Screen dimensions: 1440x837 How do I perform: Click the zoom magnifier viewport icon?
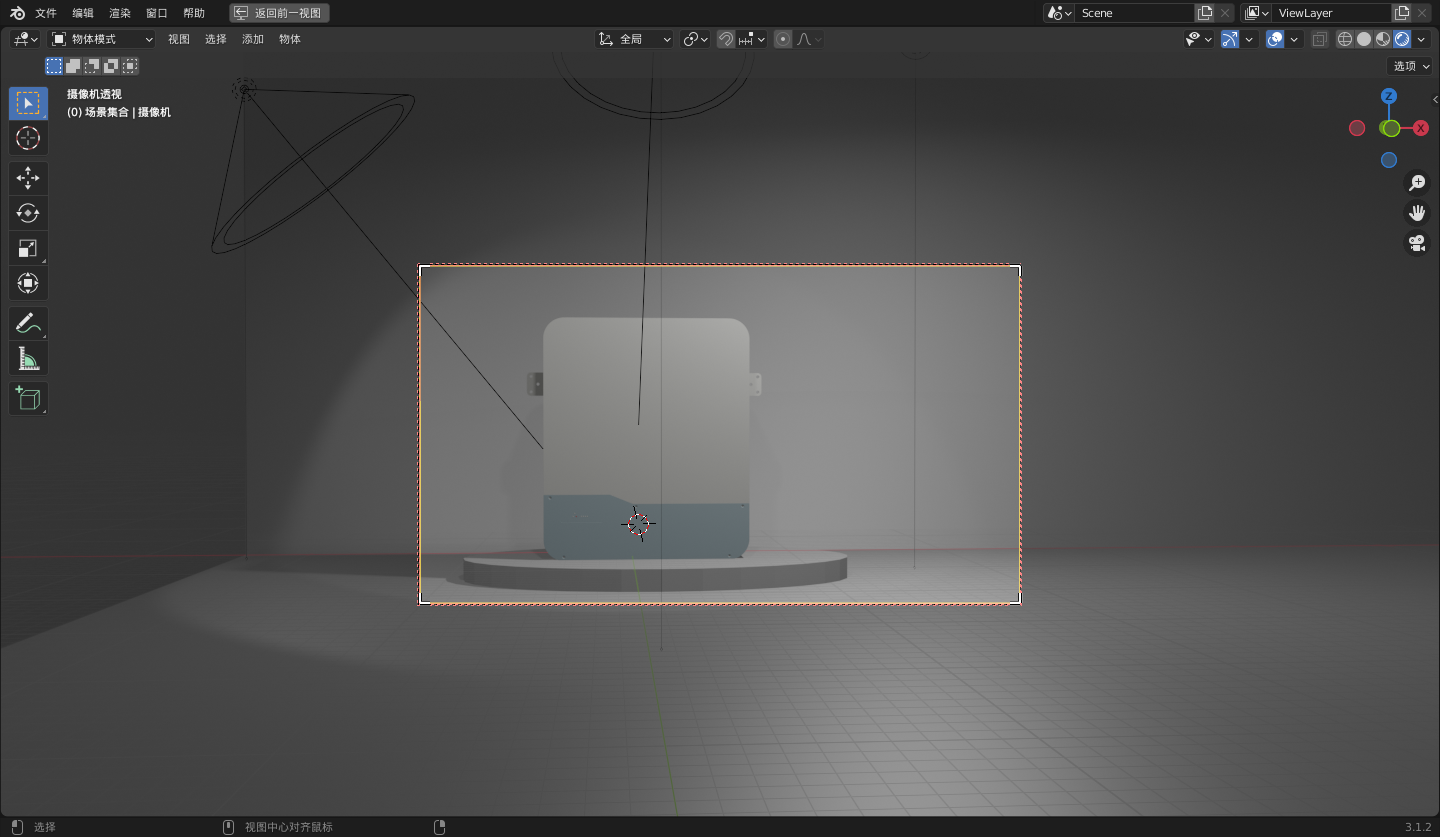pos(1417,182)
